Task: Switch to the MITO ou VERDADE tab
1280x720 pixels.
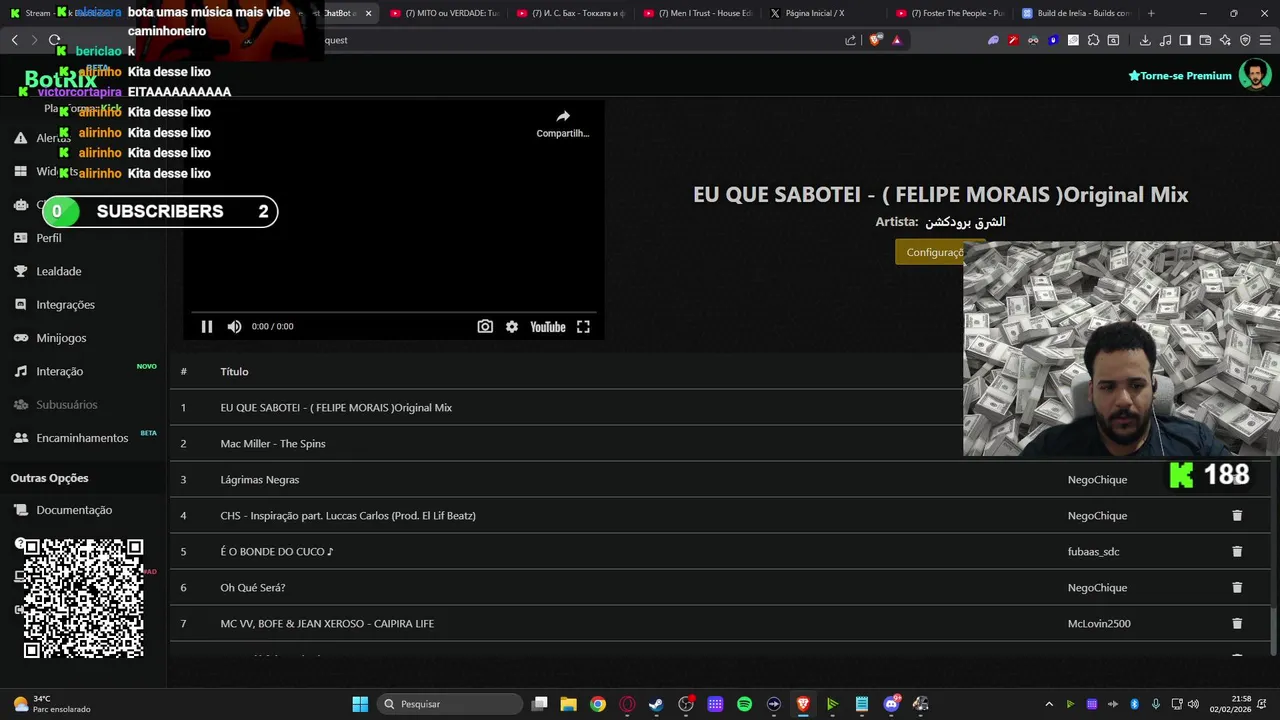Action: coord(444,13)
